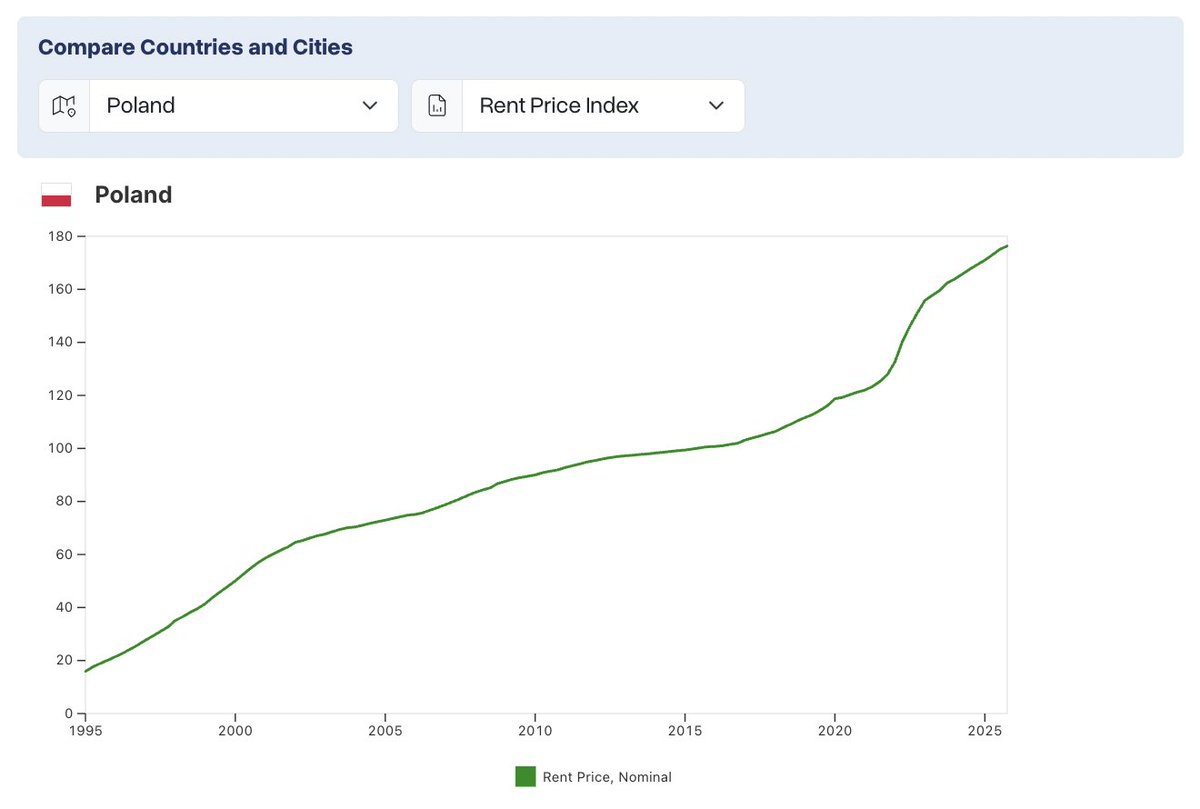Click the 2005 x-axis label

click(x=385, y=731)
